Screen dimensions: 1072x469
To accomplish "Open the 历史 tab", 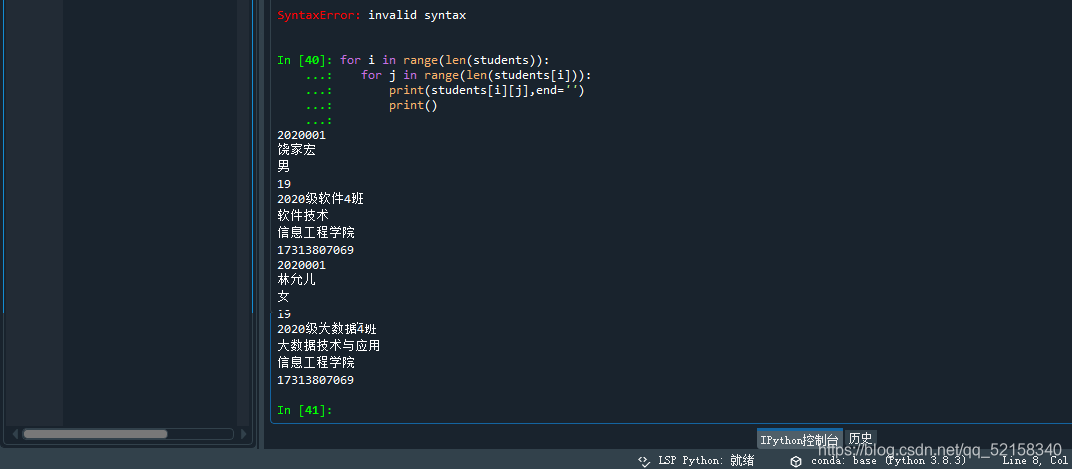I will 860,439.
